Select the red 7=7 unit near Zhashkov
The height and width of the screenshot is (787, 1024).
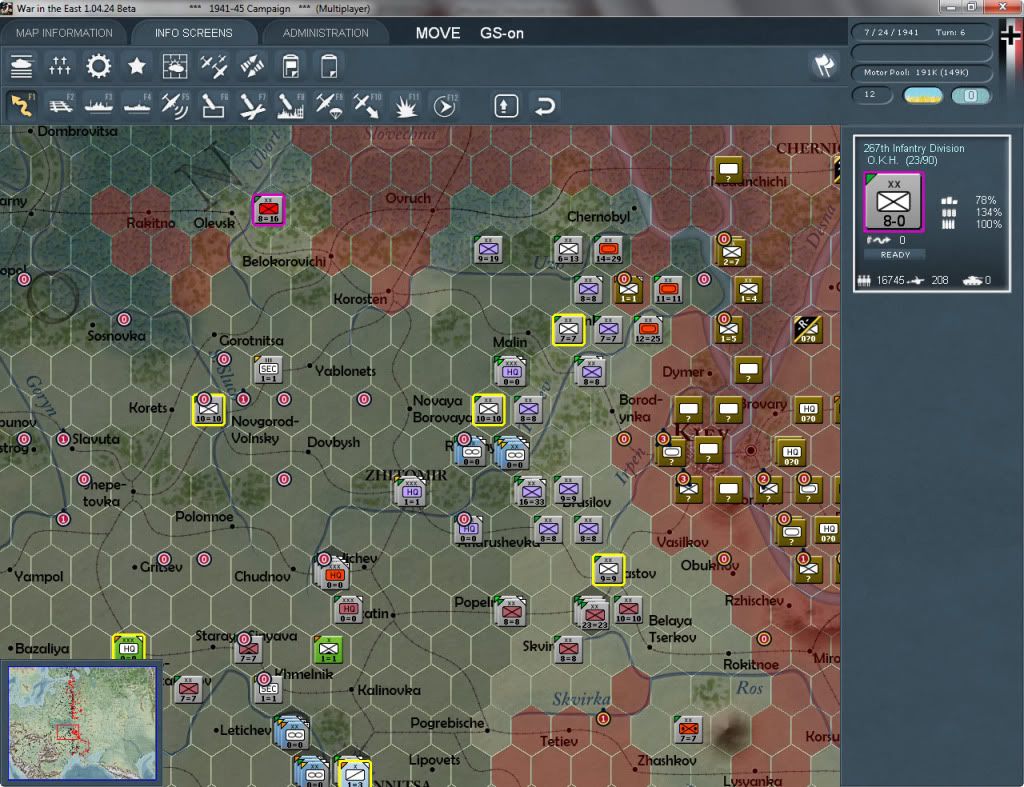688,730
